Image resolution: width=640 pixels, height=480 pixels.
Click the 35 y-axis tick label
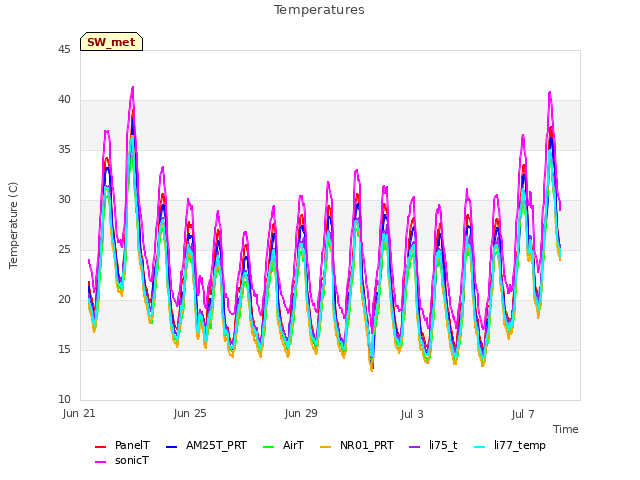[x=64, y=150]
